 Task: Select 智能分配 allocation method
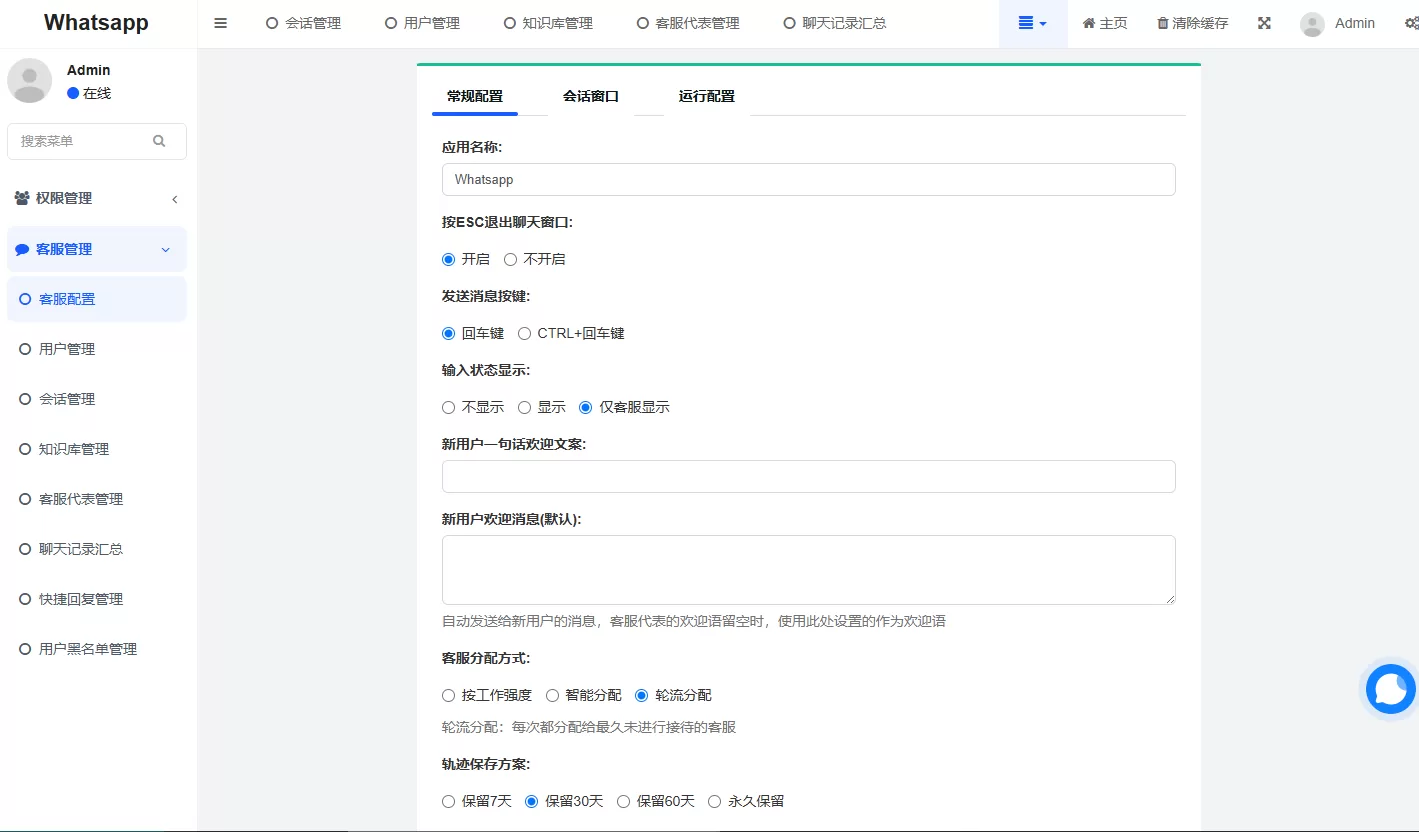[552, 695]
